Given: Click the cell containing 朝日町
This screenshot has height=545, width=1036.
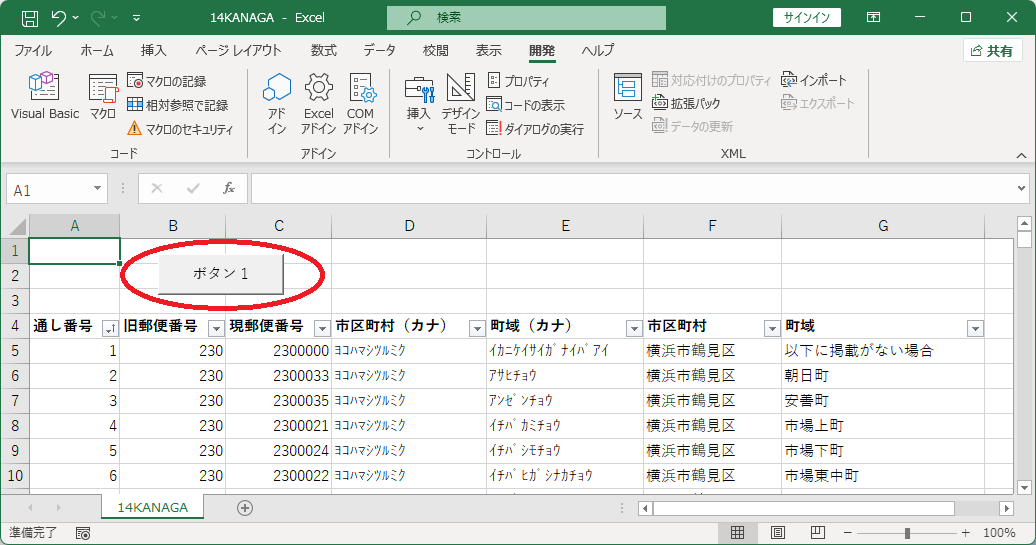Looking at the screenshot, I should (x=883, y=376).
